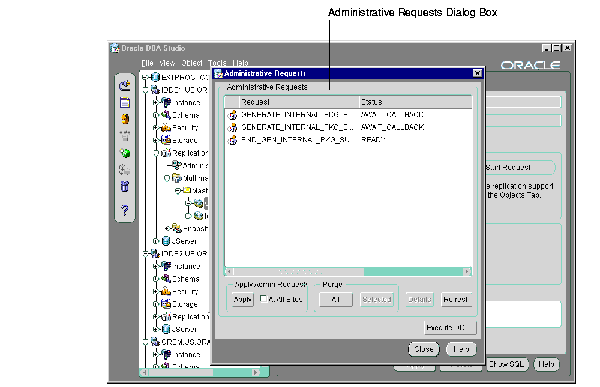This screenshot has height=387, width=600.
Task: Click the request list scrollbar left arrow
Action: [229, 272]
